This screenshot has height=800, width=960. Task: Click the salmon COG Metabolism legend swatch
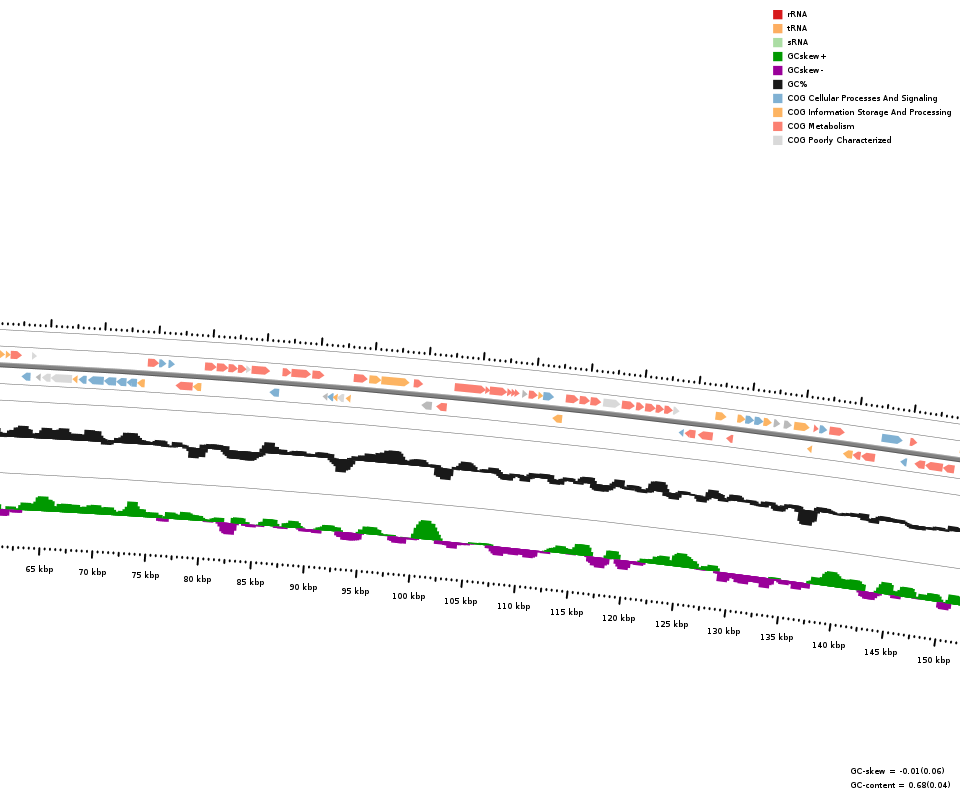(x=777, y=126)
